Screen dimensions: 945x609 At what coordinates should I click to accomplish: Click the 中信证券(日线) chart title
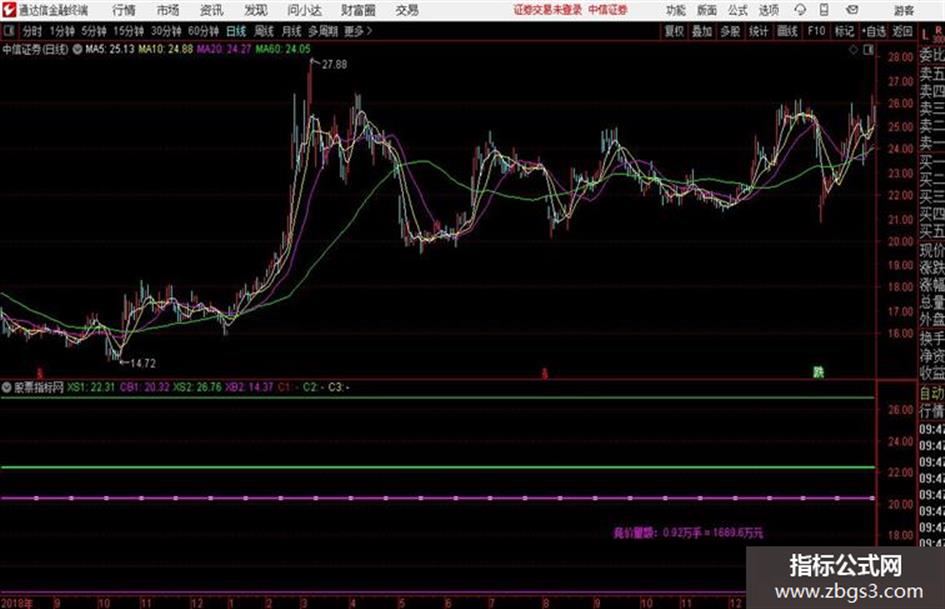point(35,49)
